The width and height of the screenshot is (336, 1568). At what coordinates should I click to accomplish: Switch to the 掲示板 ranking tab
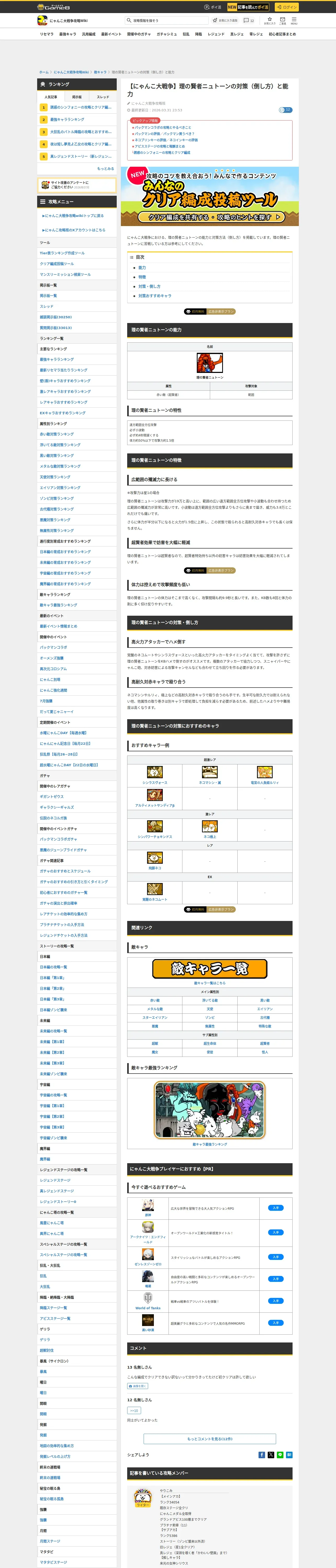pos(77,97)
